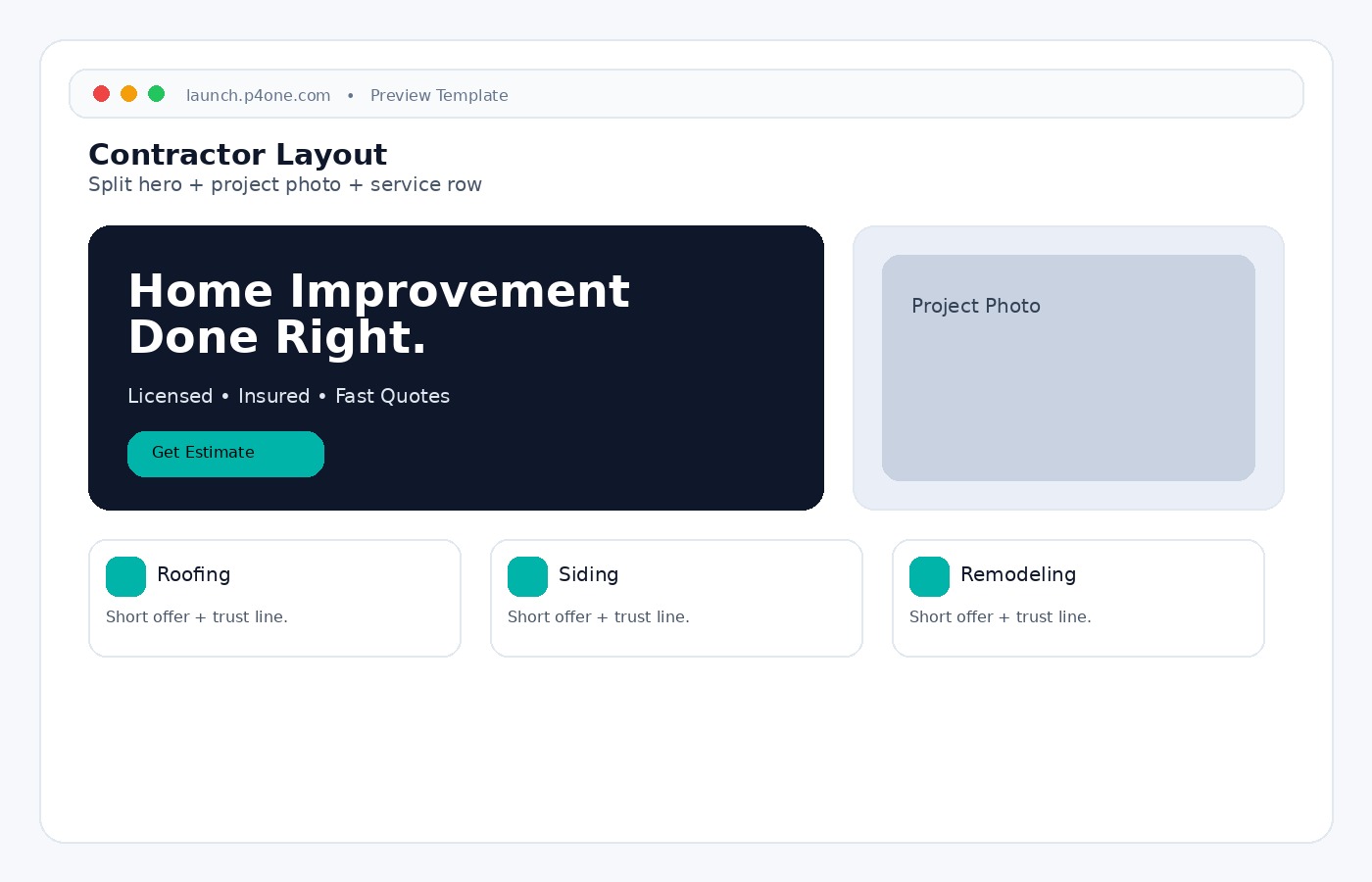Click the Roofing card title
The image size is (1372, 882).
[194, 575]
